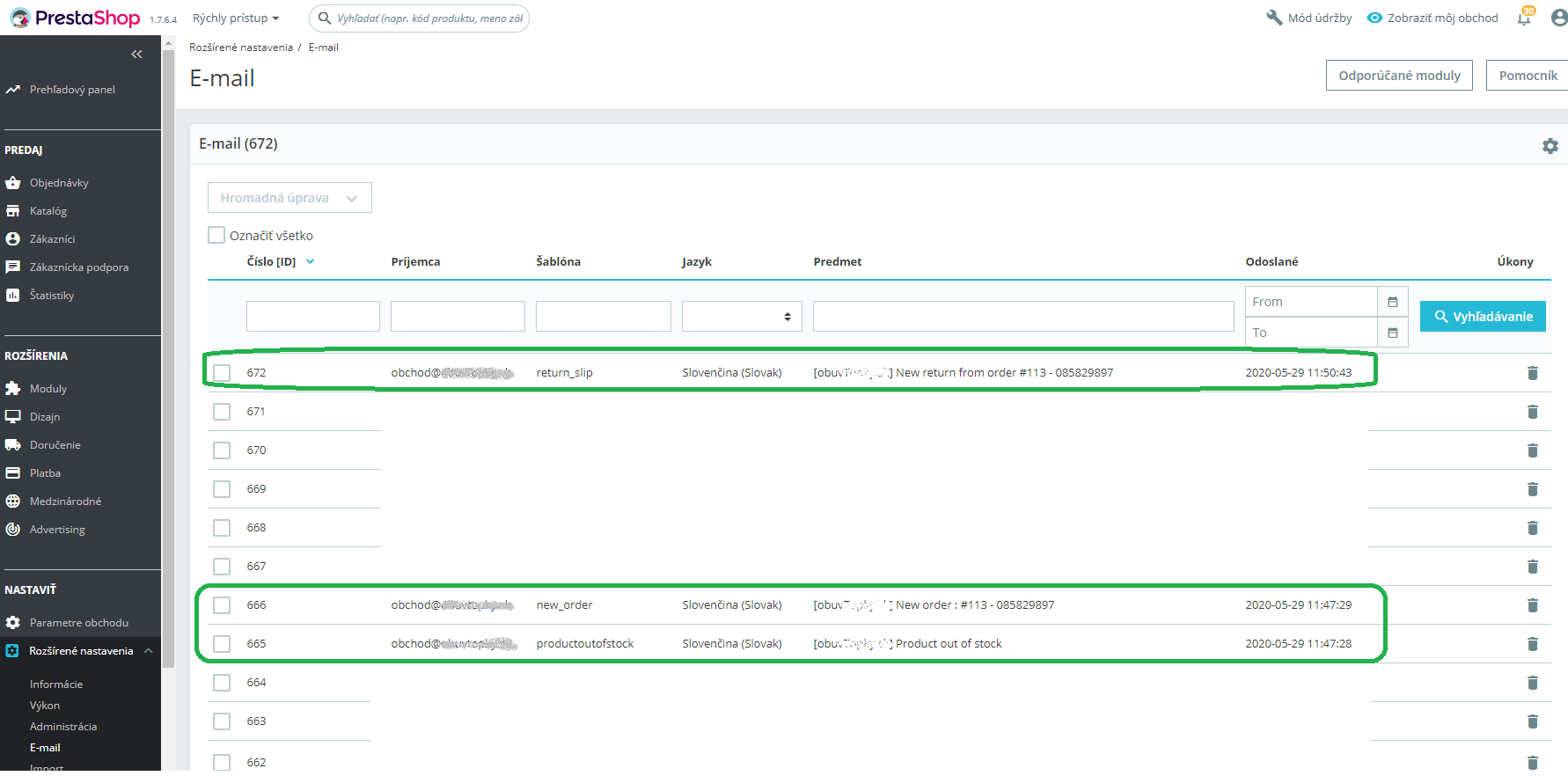Open the Hromadná úprava bulk actions dropdown
Viewport: 1568px width, 776px height.
[289, 198]
